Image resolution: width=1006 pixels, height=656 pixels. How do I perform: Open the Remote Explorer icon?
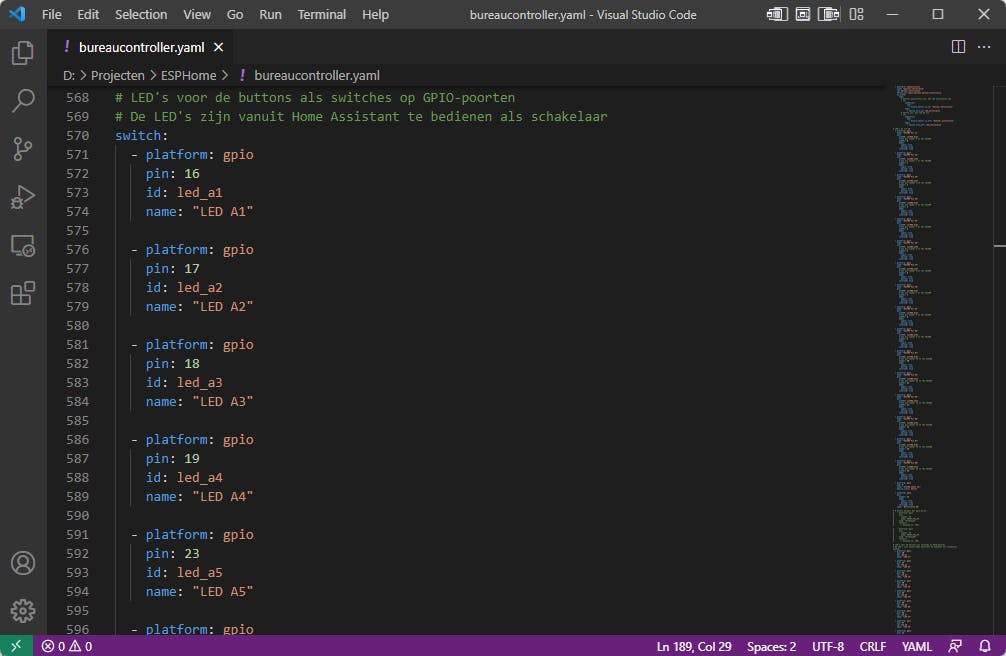click(x=22, y=245)
